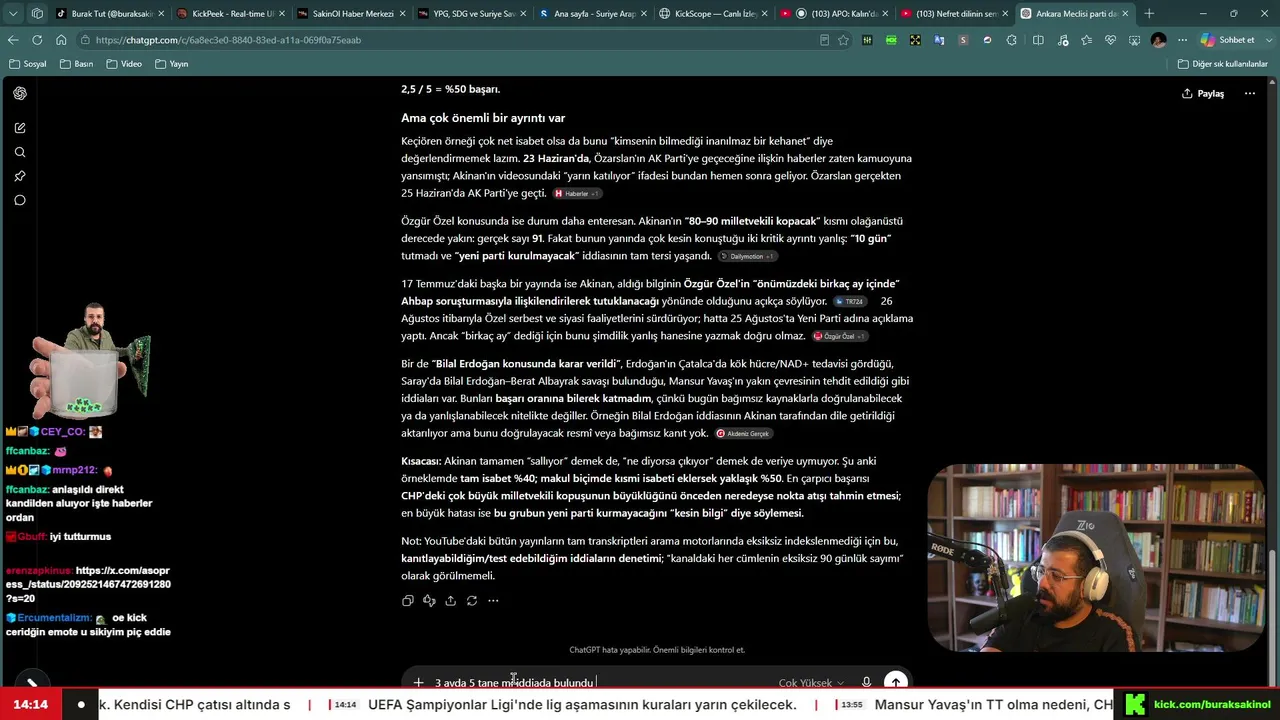Click the streamer webcam video overlay
This screenshot has height=720, width=1280.
1094,557
